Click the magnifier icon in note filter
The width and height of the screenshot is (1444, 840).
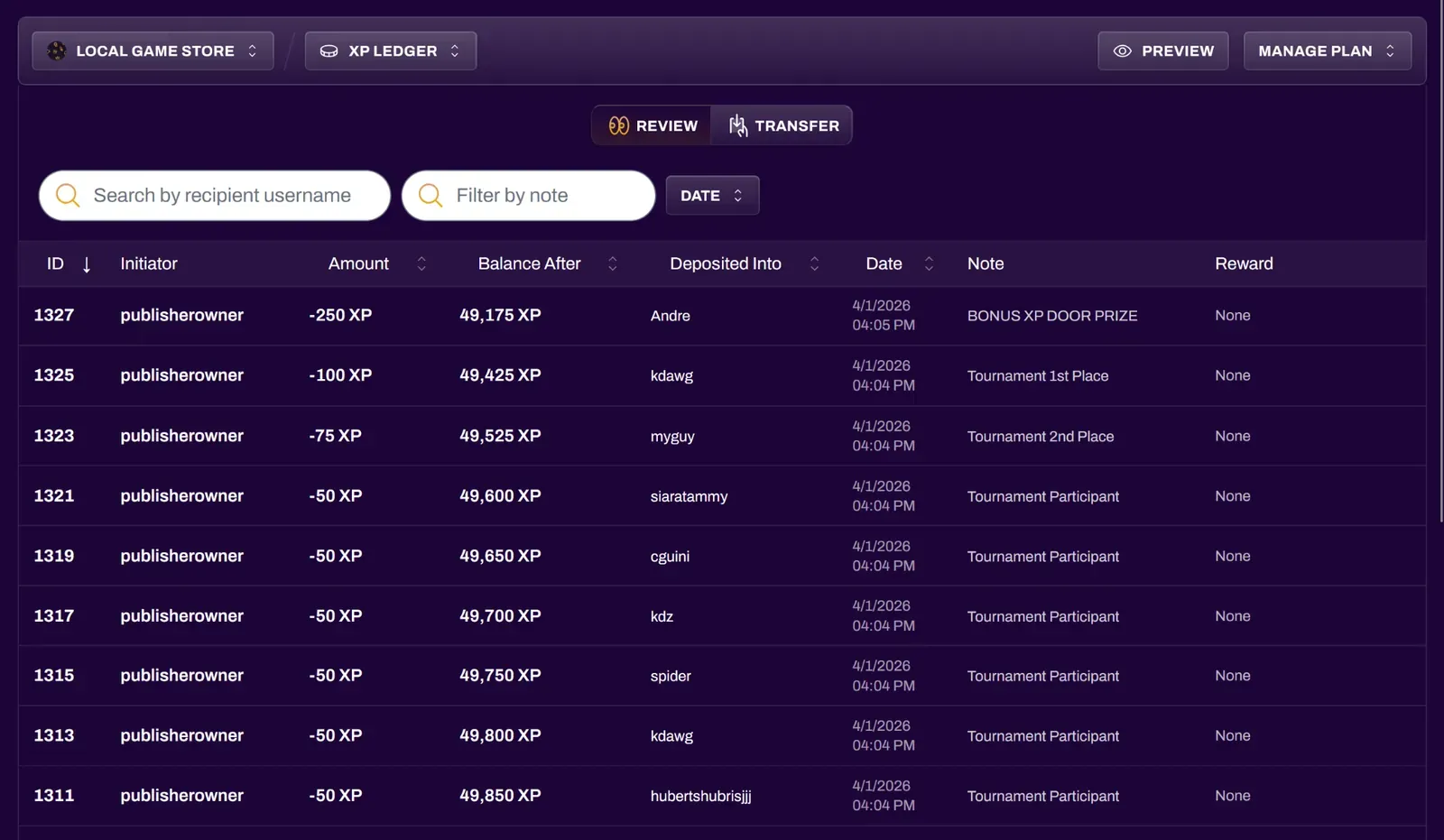click(431, 195)
